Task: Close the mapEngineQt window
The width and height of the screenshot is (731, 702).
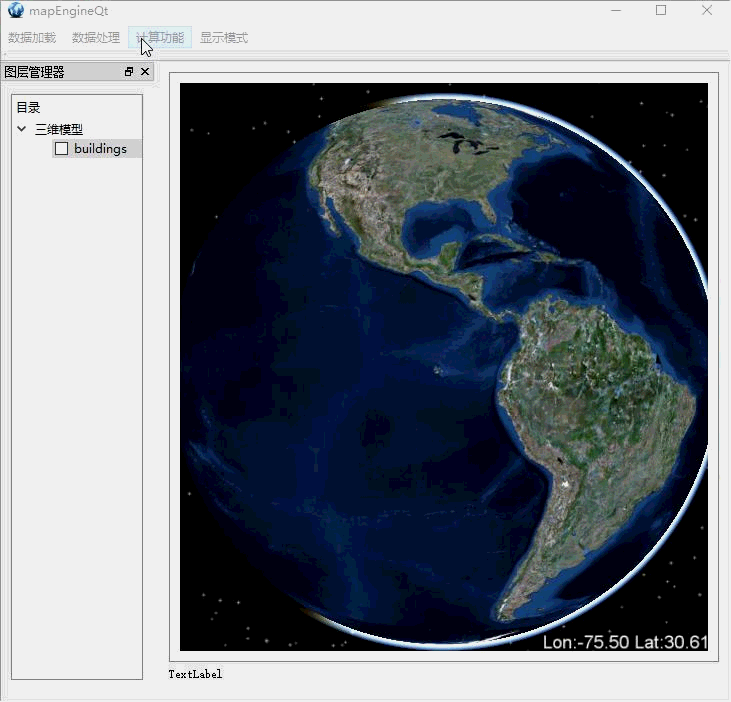Action: (707, 10)
